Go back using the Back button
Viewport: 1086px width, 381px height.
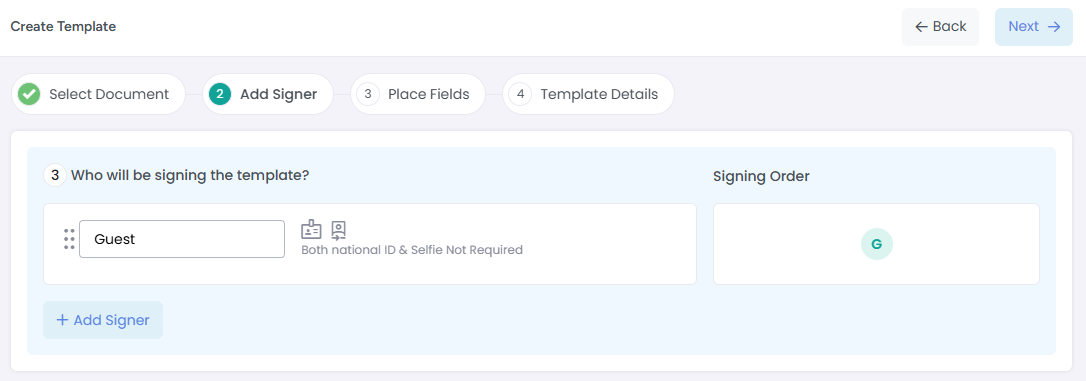[941, 27]
